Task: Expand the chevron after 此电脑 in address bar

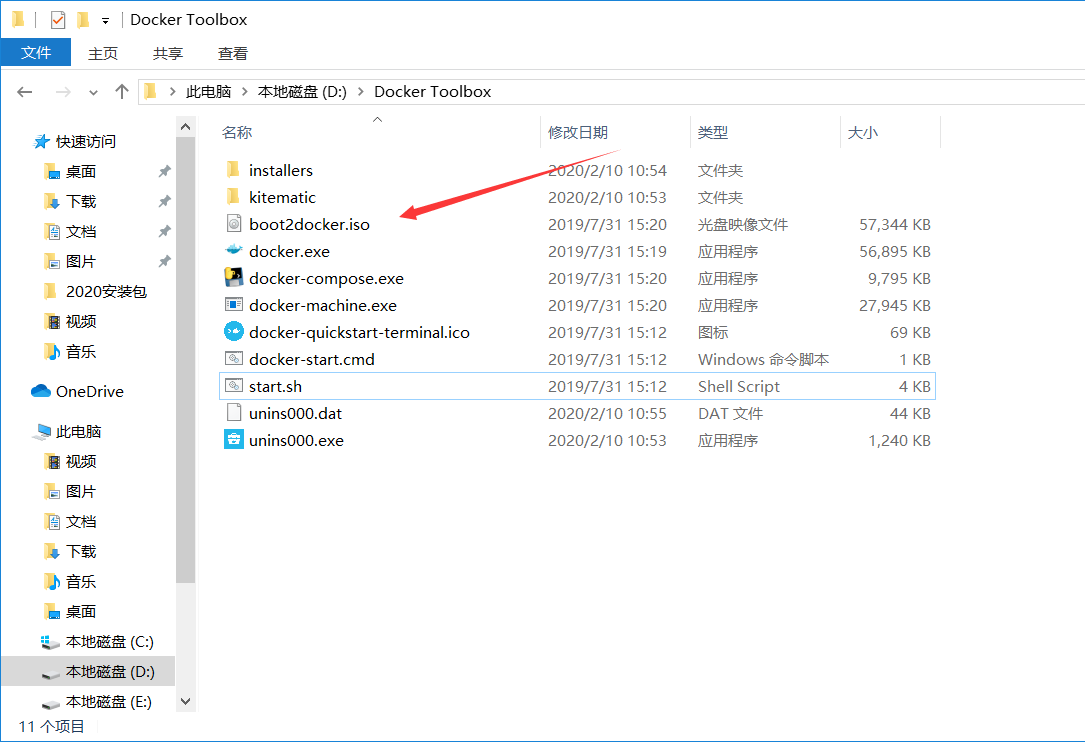Action: click(244, 91)
